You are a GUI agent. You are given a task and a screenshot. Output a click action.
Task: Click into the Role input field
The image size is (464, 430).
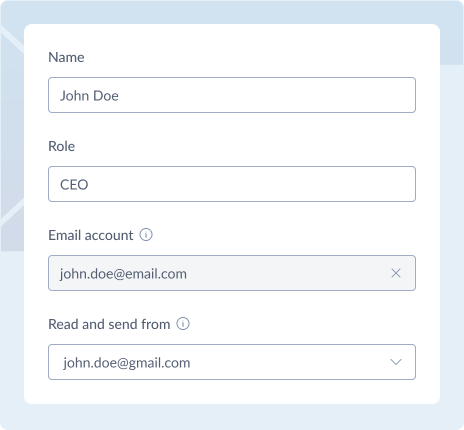[x=232, y=184]
